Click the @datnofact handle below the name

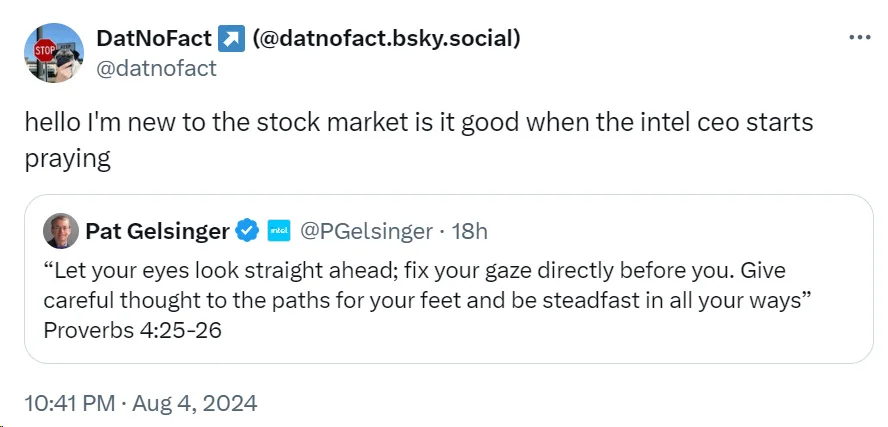tap(156, 68)
